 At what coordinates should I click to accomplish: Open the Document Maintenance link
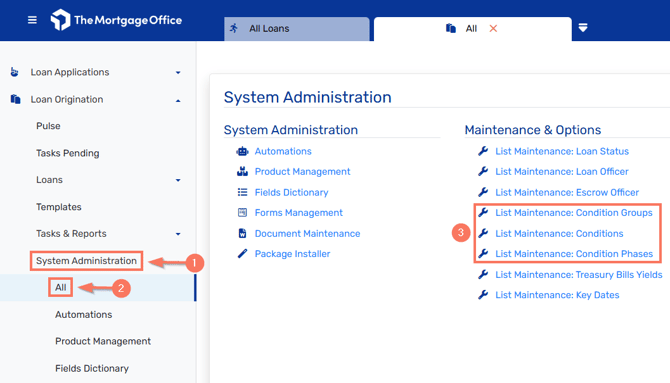coord(308,234)
